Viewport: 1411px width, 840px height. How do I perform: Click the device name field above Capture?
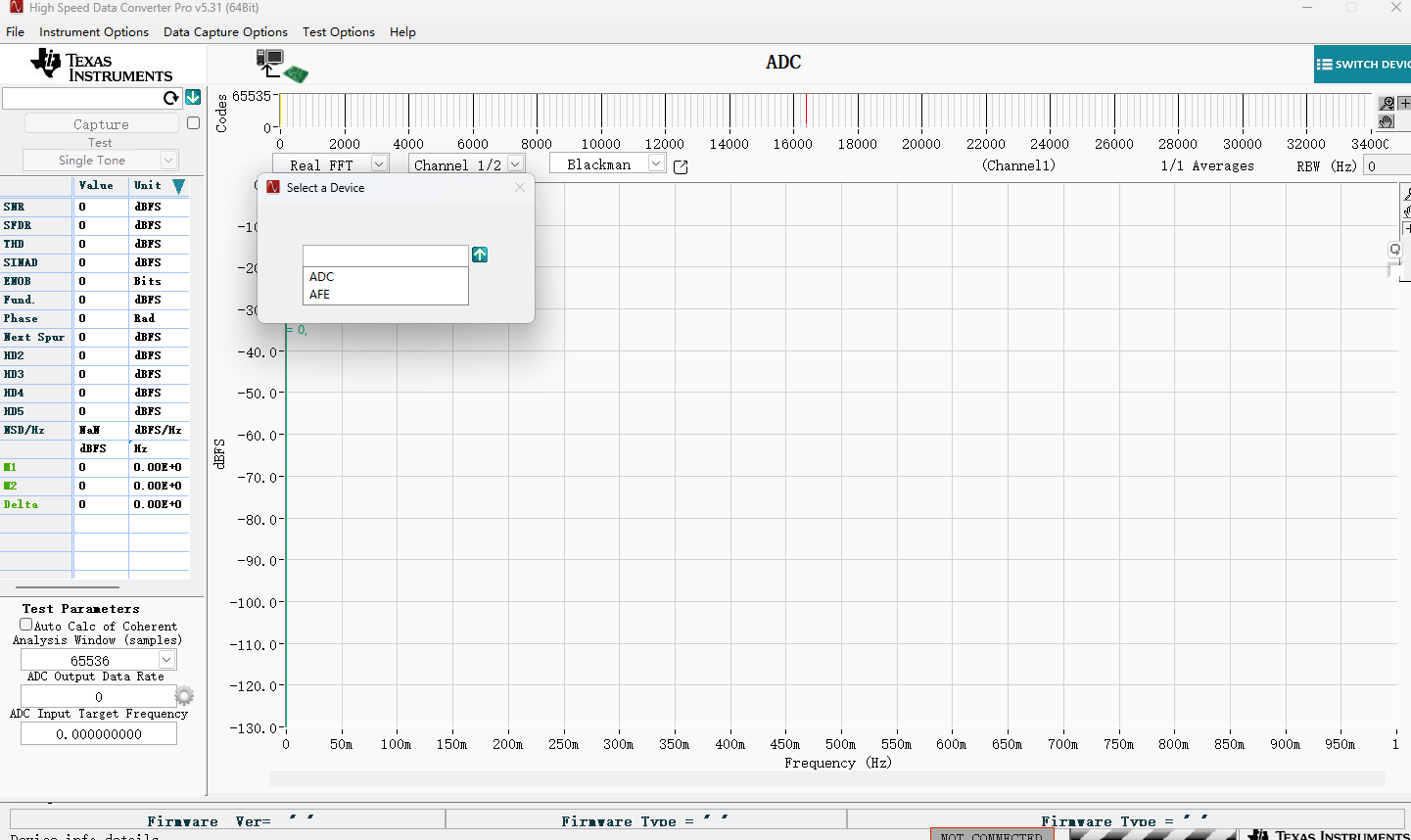(82, 98)
